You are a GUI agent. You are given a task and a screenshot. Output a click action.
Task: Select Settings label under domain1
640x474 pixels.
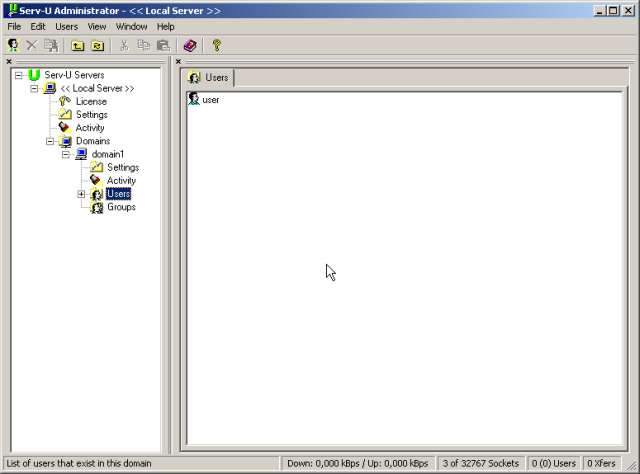(x=123, y=167)
